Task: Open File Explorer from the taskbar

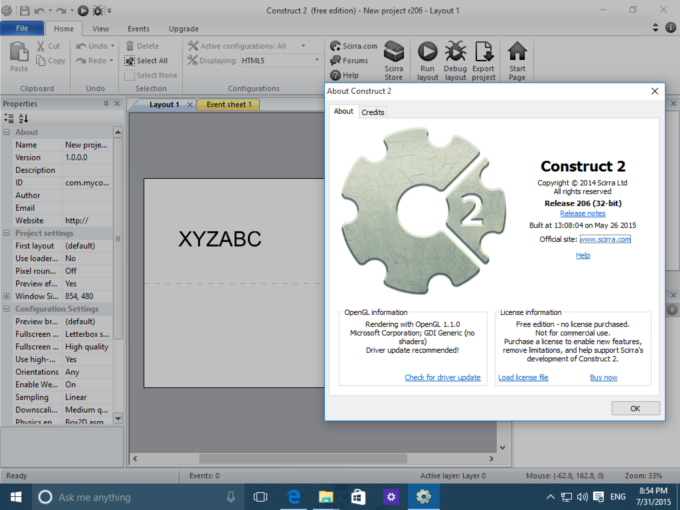Action: coord(326,497)
